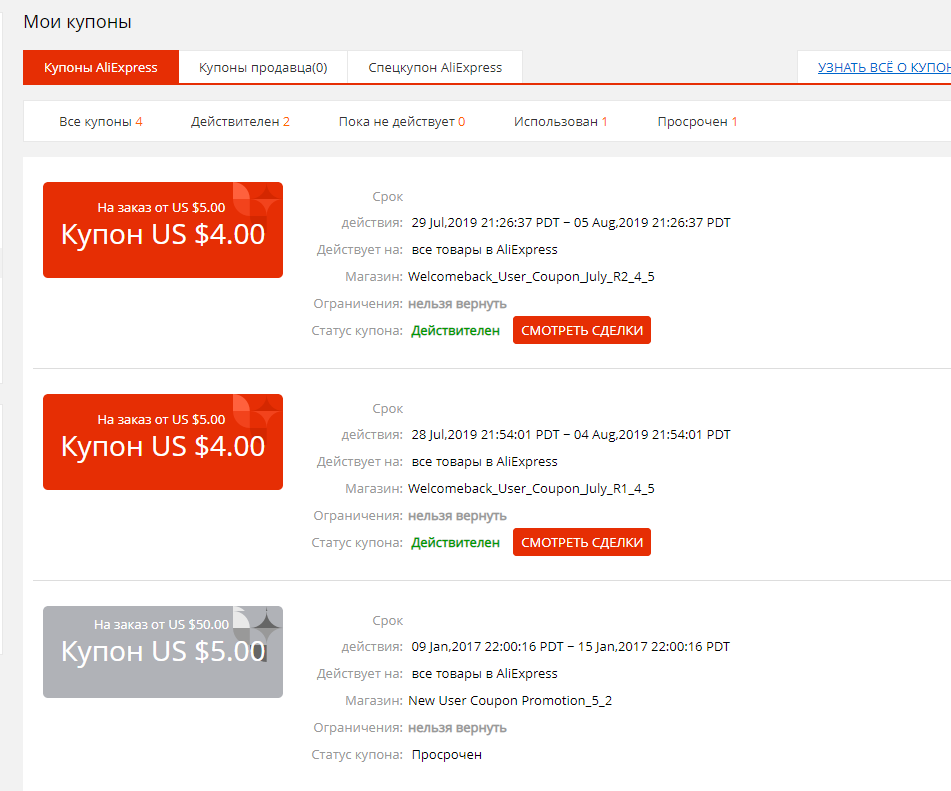
Task: Click Действителен status of July_R2_4_5 coupon
Action: (x=455, y=331)
